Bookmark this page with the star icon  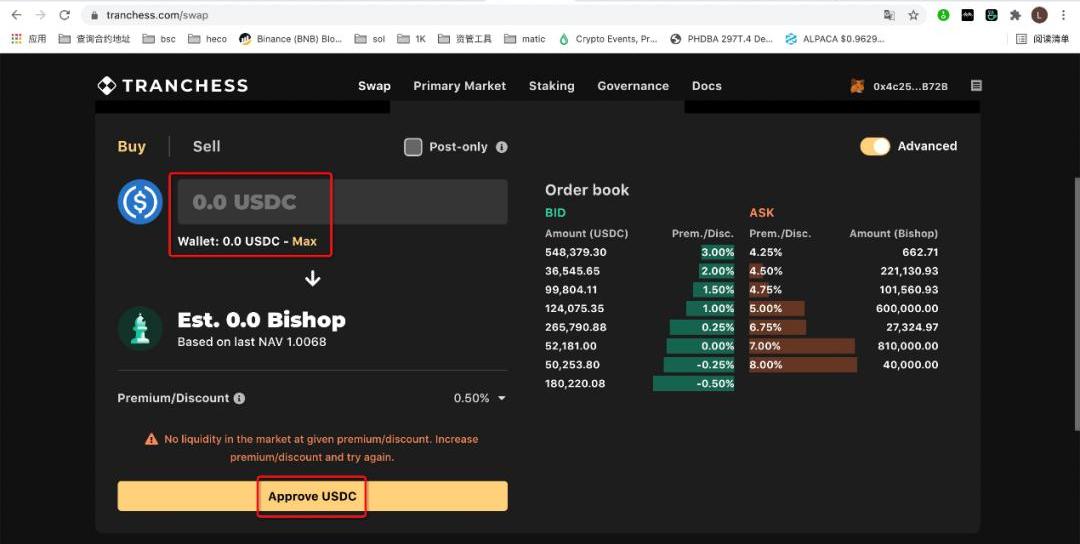913,15
